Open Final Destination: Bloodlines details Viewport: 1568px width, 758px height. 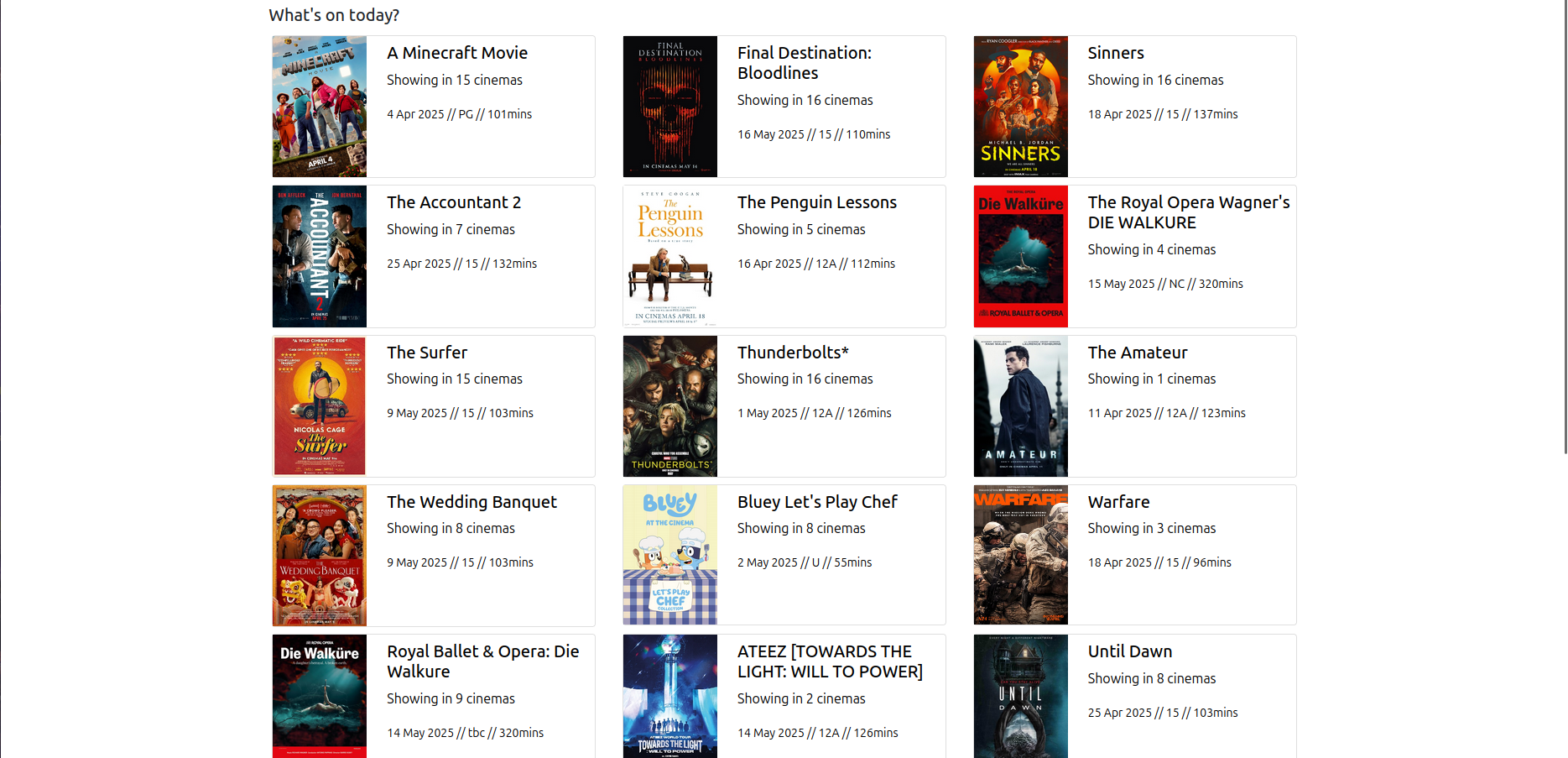click(x=804, y=62)
